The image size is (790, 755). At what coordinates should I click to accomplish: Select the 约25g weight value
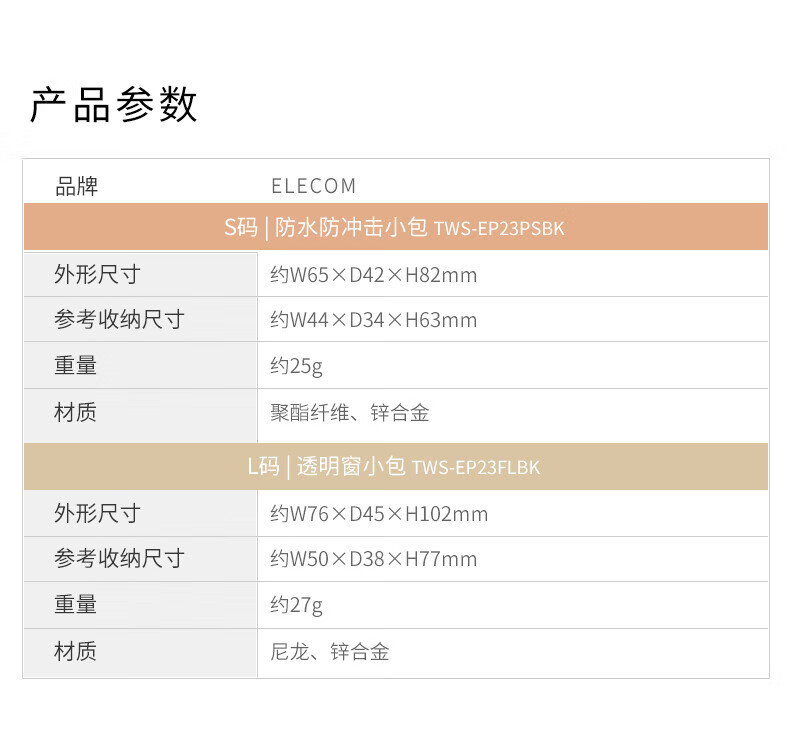coord(296,367)
